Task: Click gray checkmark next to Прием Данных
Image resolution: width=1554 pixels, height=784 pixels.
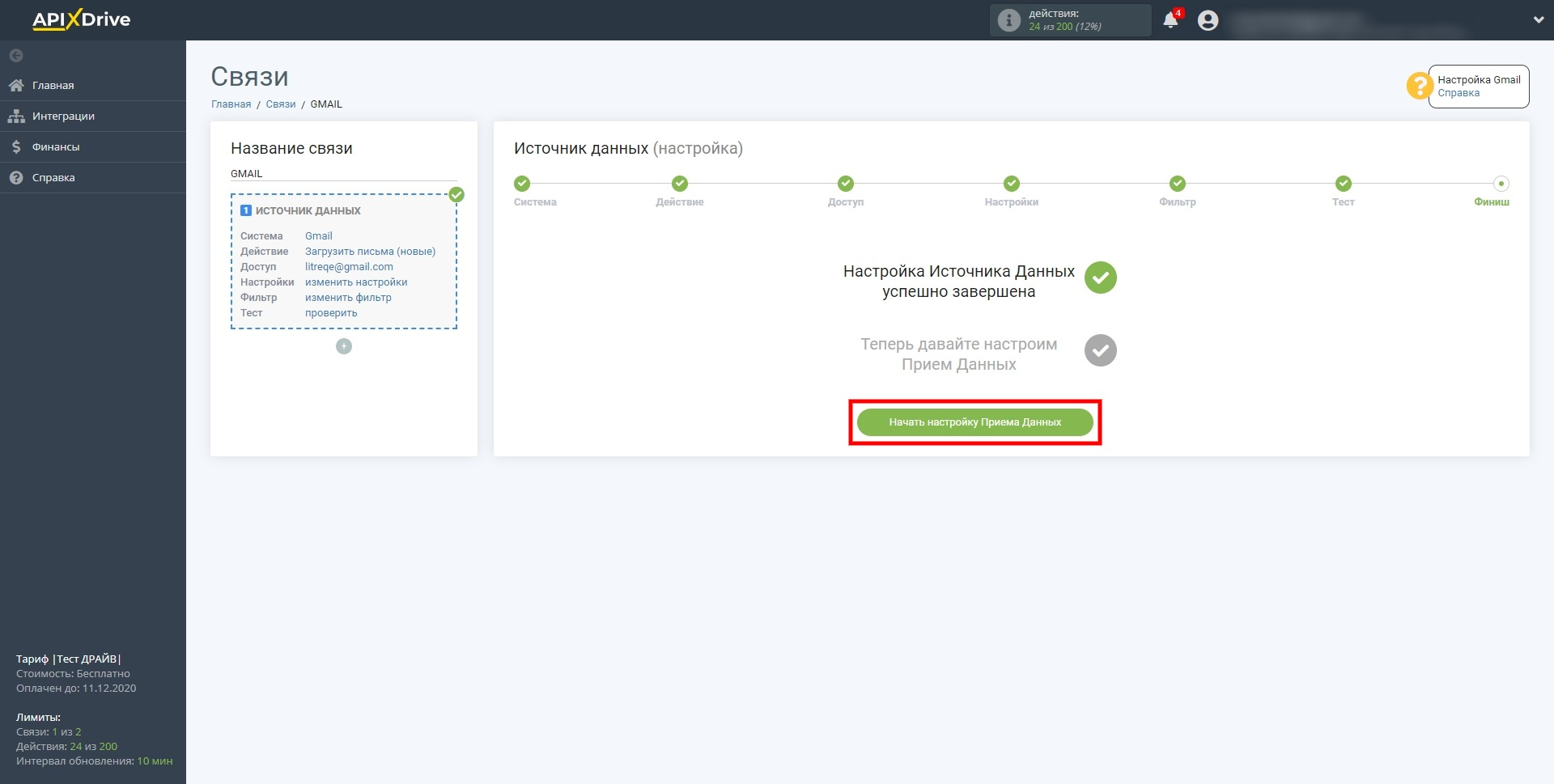Action: tap(1101, 350)
